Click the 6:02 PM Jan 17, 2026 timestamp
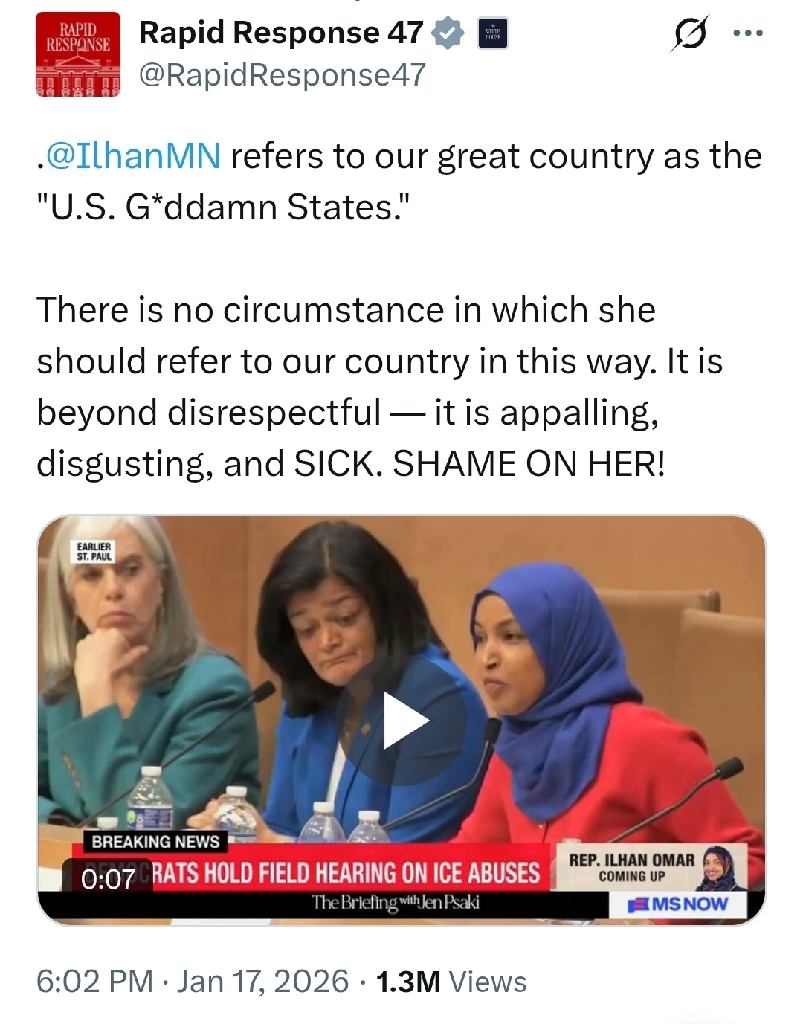The height and width of the screenshot is (1024, 803). tap(192, 981)
